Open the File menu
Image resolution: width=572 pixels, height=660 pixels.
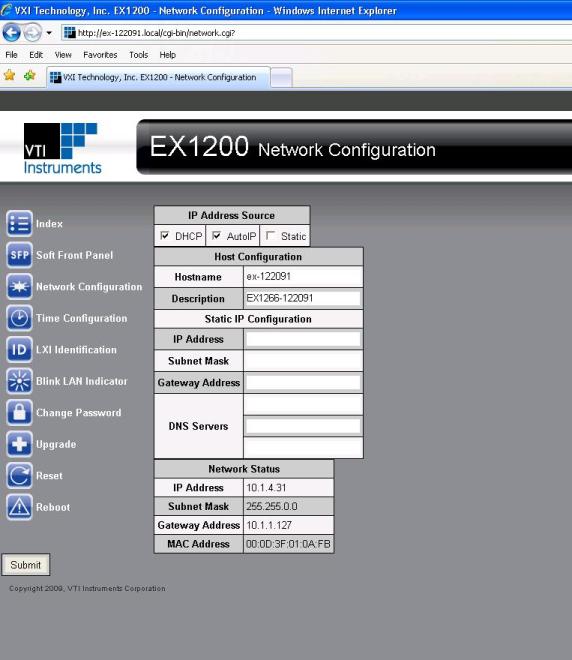[11, 55]
